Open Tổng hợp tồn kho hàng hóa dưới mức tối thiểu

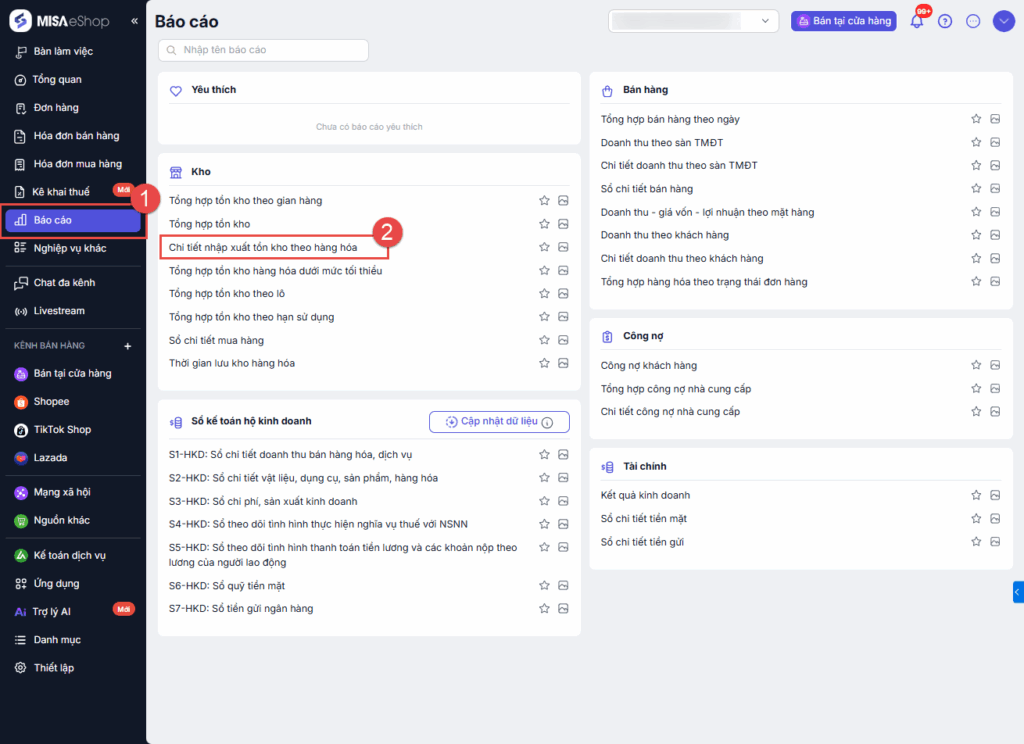tap(276, 270)
